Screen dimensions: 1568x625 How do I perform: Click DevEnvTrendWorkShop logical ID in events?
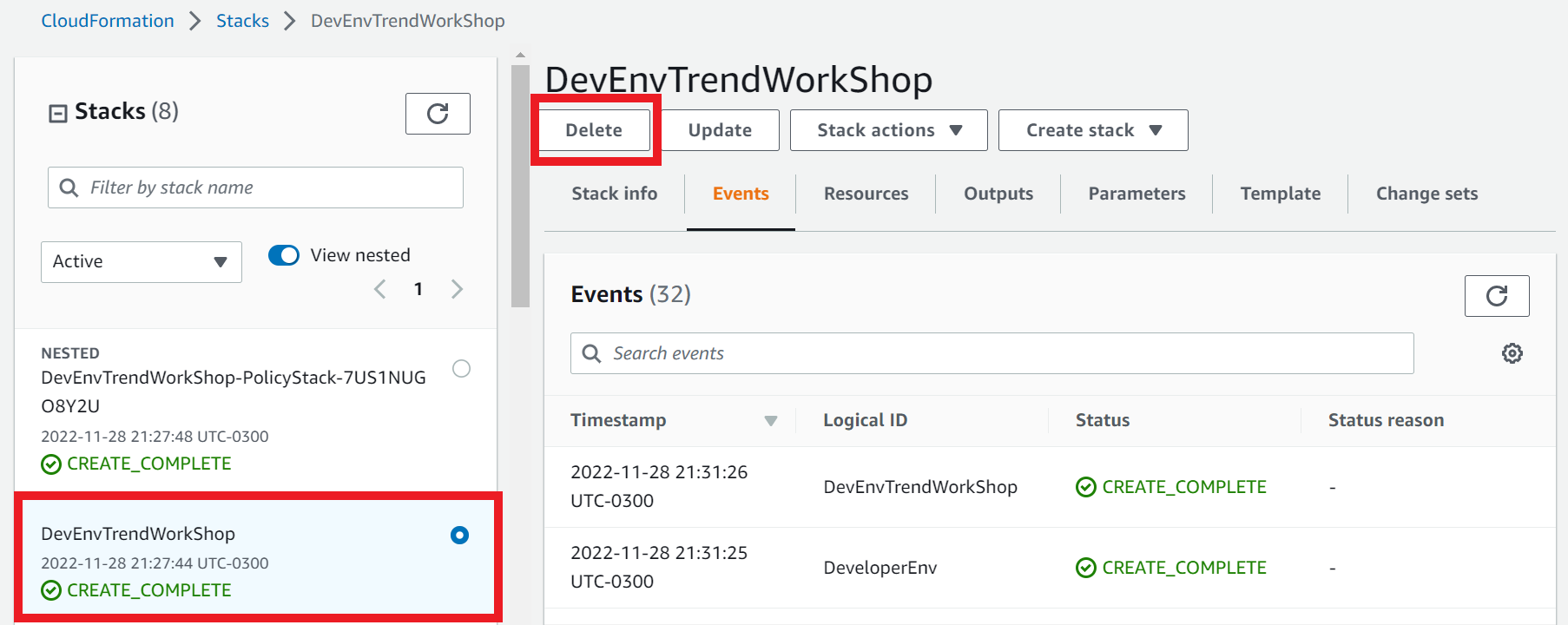(x=920, y=487)
